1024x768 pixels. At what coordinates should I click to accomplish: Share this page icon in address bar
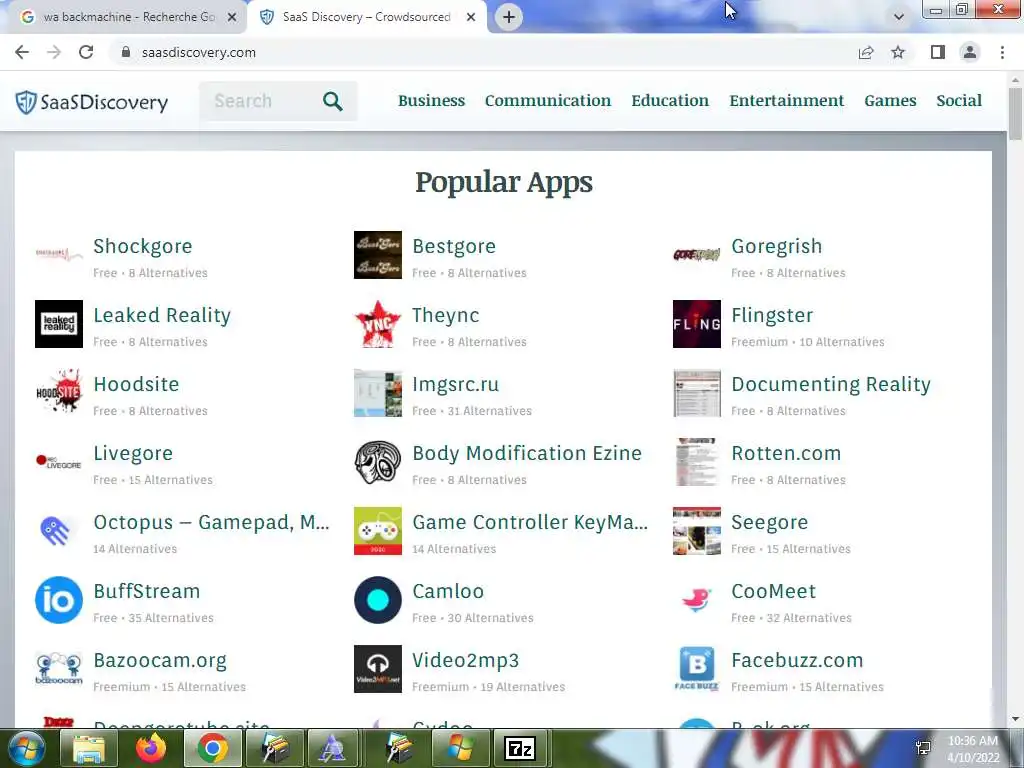click(866, 52)
